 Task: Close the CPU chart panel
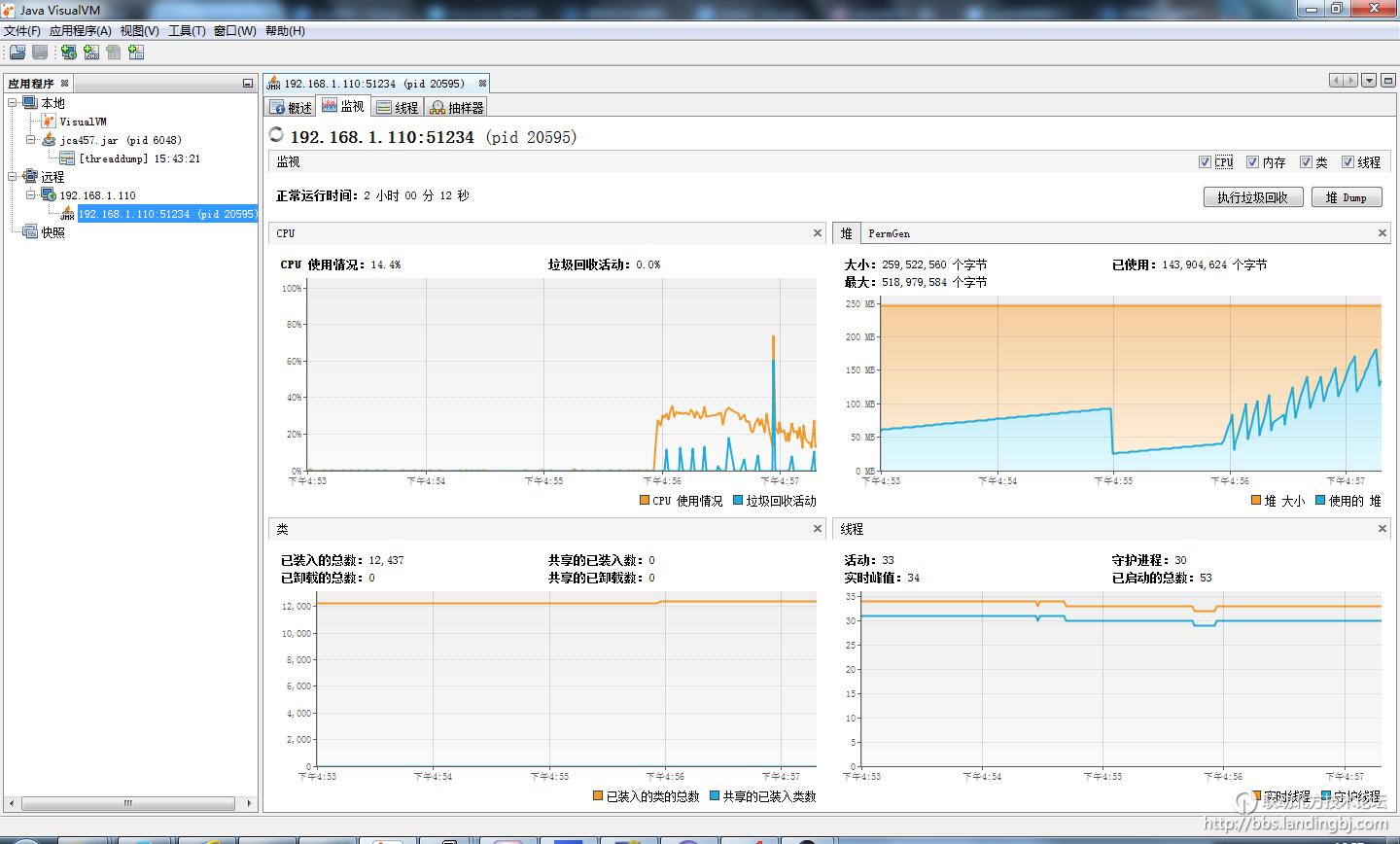817,233
